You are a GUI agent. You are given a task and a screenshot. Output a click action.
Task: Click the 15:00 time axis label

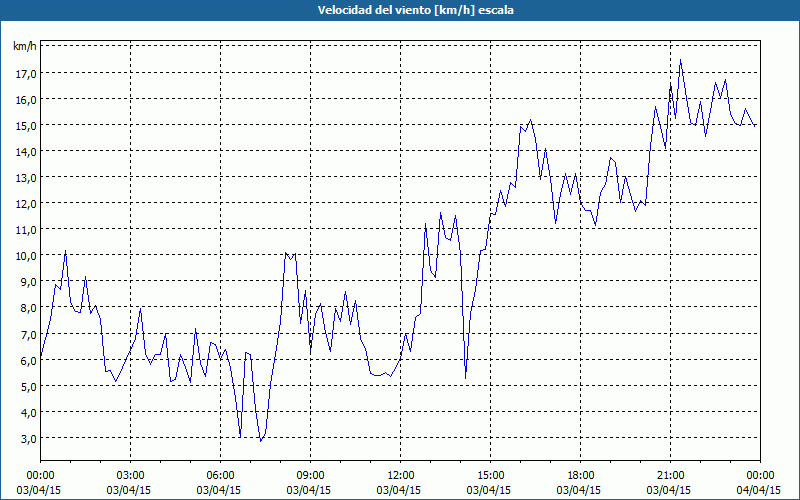click(491, 476)
